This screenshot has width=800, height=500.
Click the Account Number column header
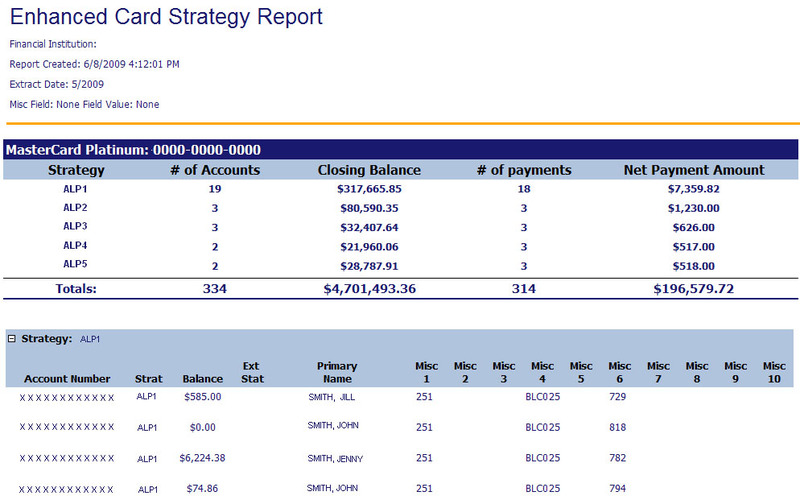coord(67,379)
